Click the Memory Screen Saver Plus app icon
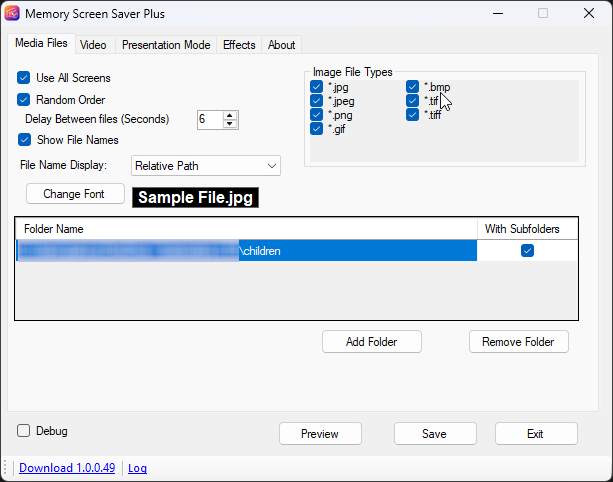This screenshot has width=613, height=482. (12, 14)
